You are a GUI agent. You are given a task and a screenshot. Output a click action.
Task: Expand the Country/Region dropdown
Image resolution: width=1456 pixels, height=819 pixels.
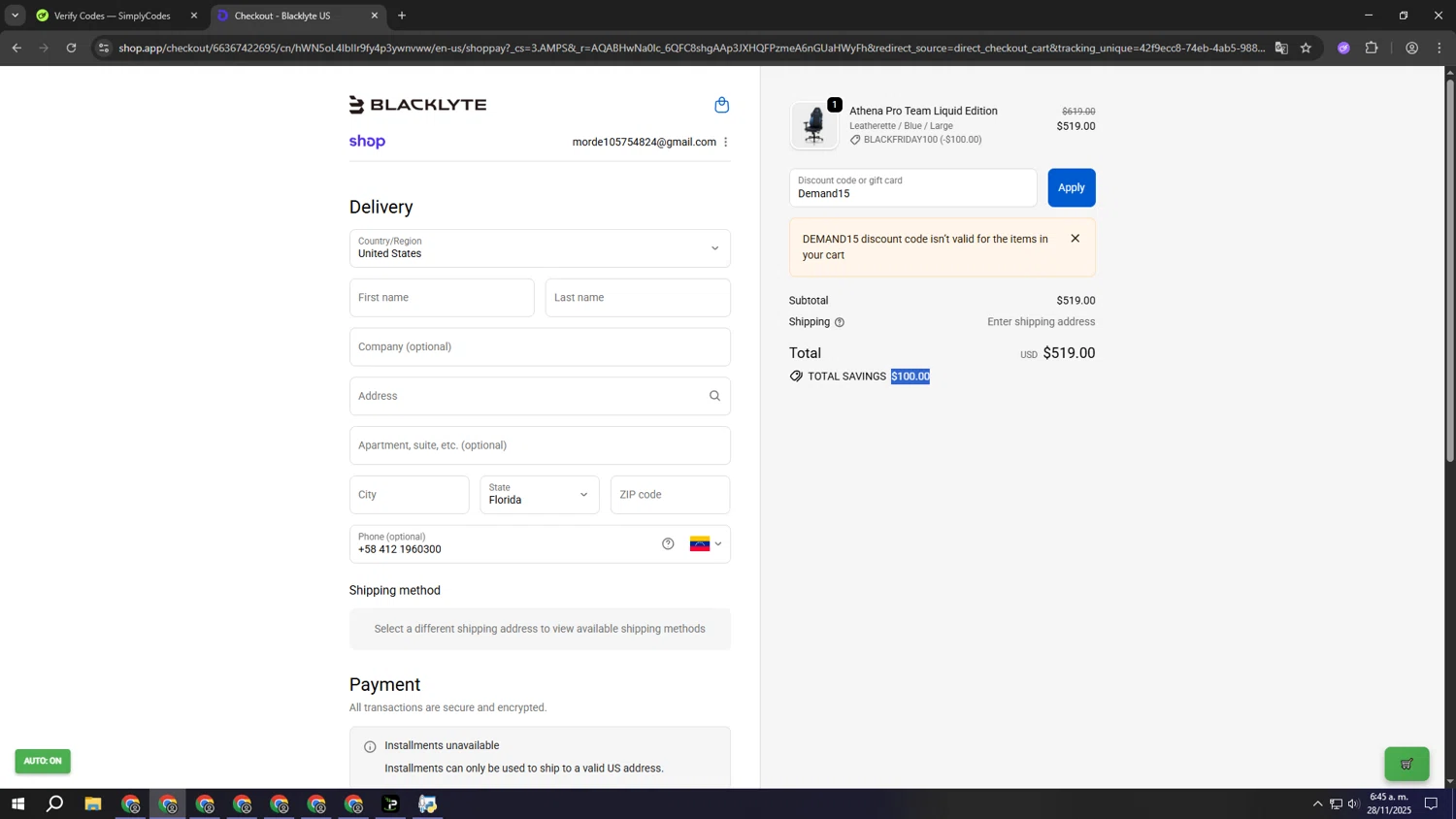pyautogui.click(x=540, y=248)
